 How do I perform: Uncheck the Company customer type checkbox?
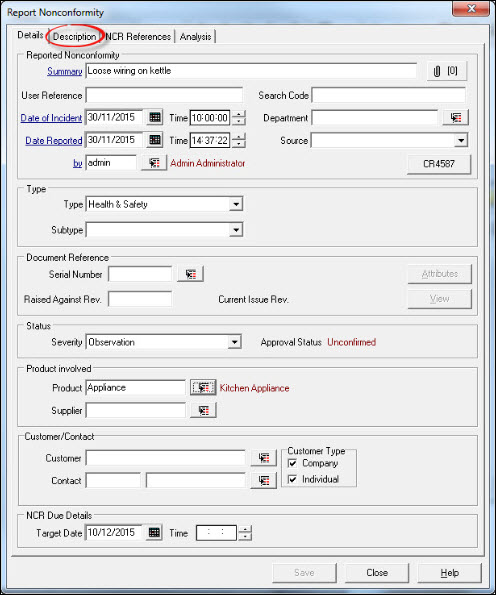pyautogui.click(x=293, y=463)
